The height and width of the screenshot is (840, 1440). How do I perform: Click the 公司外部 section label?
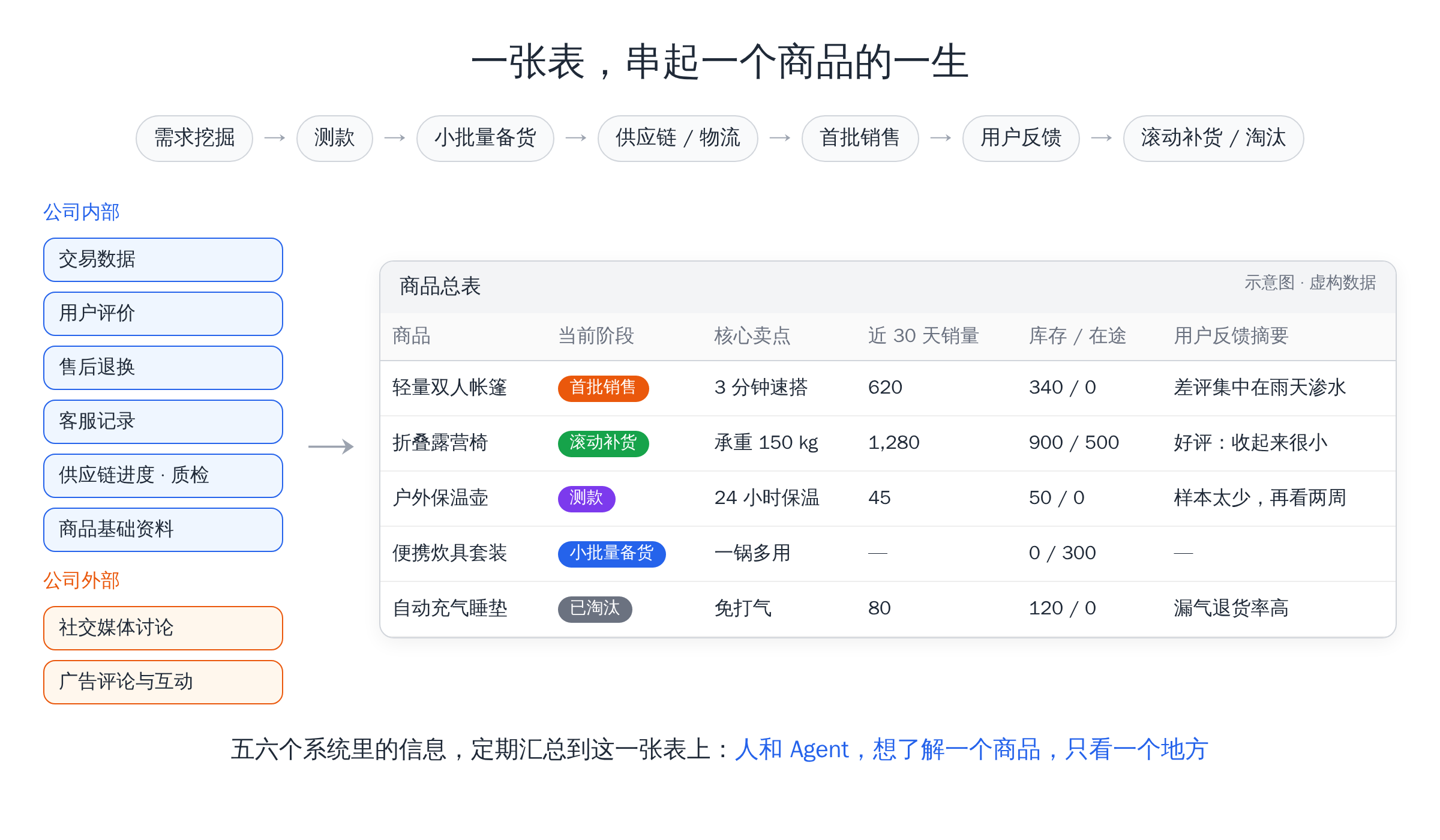[x=82, y=581]
